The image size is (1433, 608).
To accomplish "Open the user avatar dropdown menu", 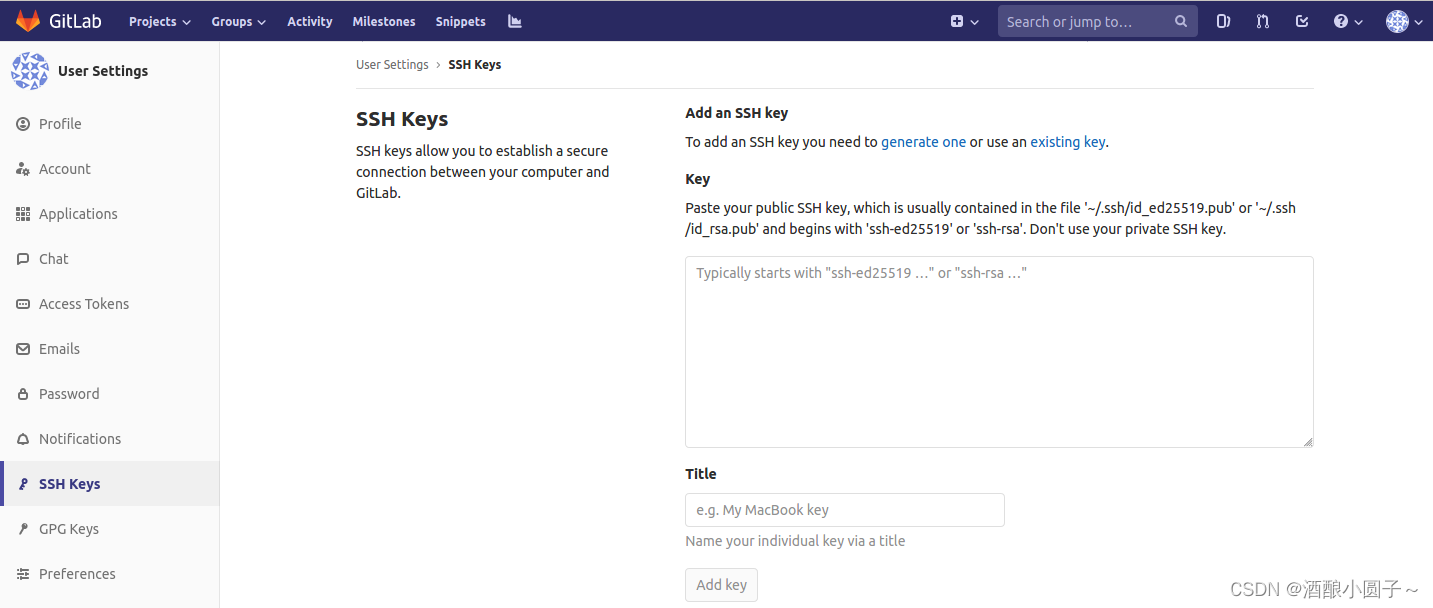I will (1403, 21).
